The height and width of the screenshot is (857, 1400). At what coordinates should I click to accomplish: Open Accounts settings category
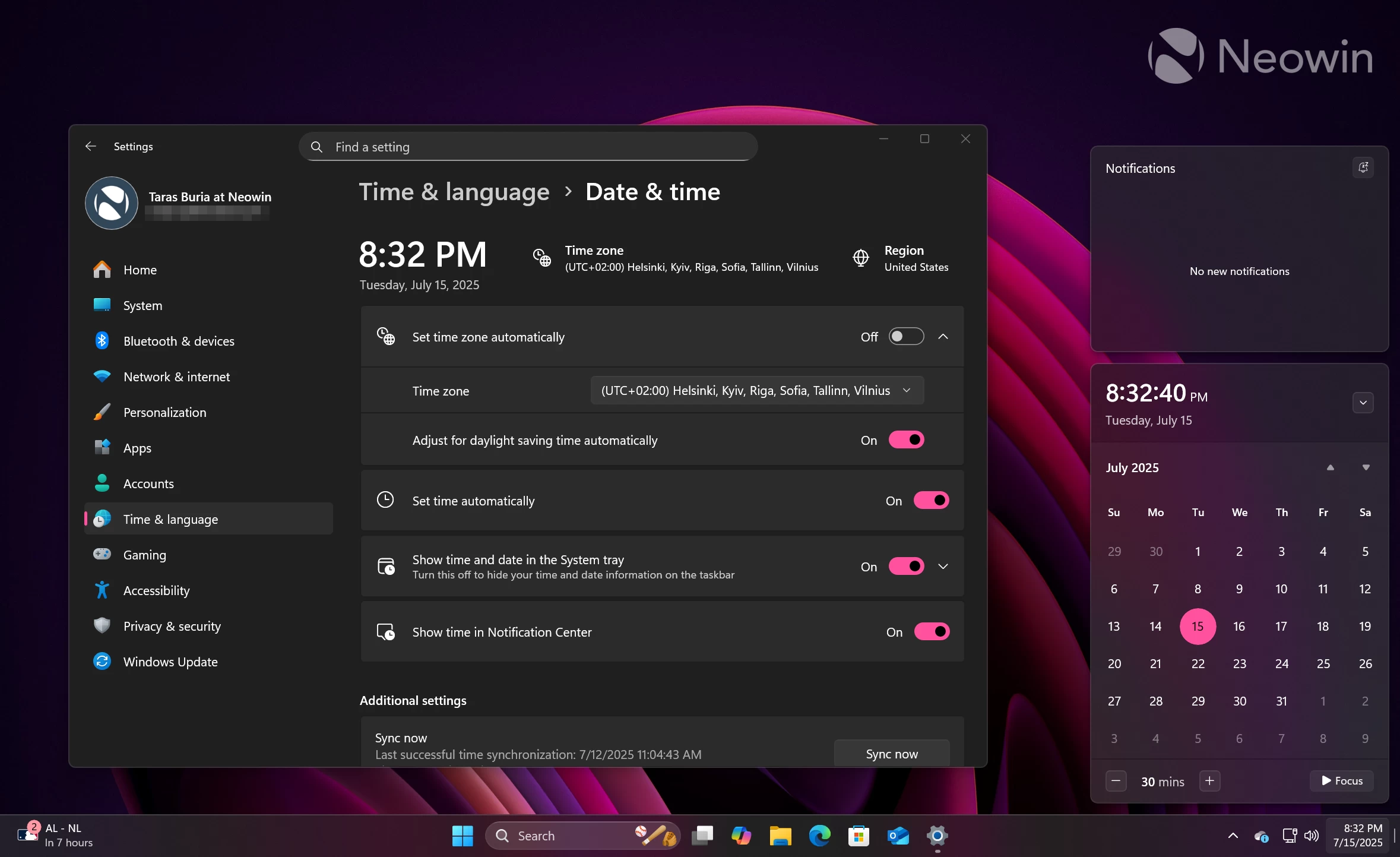(208, 483)
